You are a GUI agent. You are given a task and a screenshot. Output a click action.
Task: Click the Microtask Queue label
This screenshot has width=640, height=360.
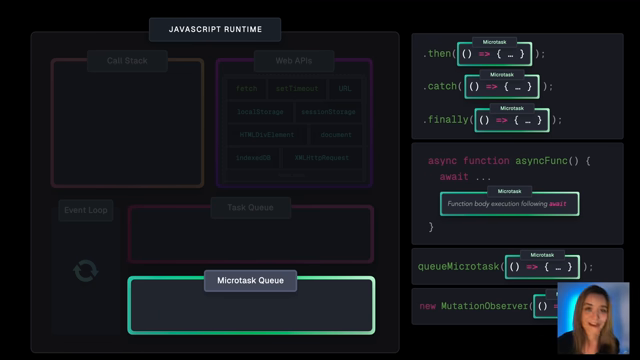250,280
